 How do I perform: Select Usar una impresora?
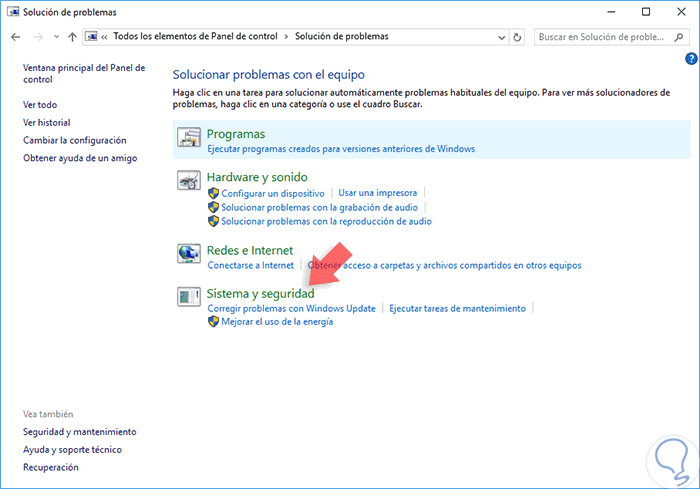pos(378,193)
